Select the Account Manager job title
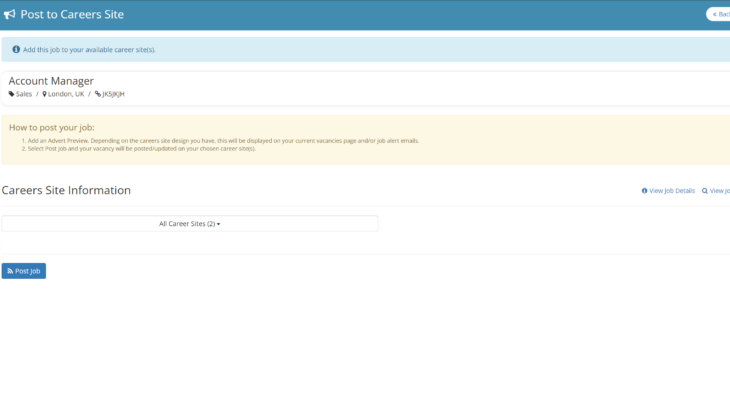This screenshot has width=730, height=420. 51,81
